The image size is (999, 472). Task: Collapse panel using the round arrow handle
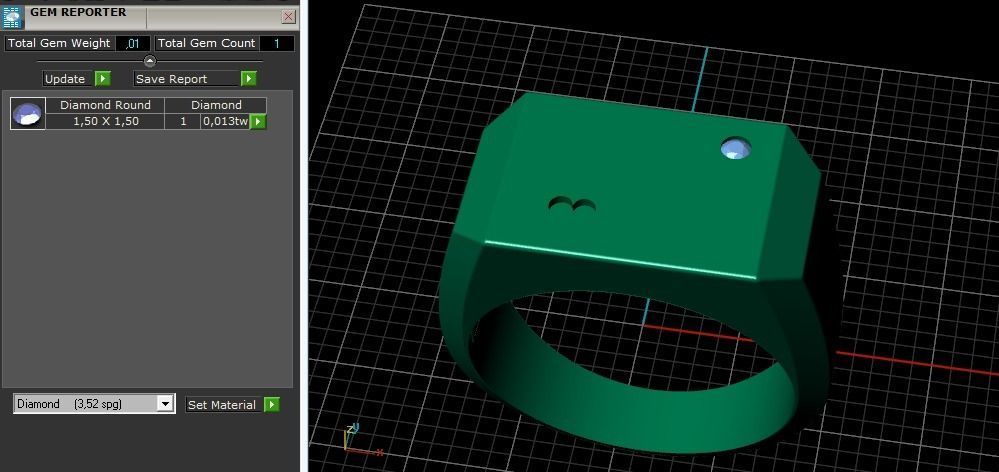pyautogui.click(x=150, y=61)
